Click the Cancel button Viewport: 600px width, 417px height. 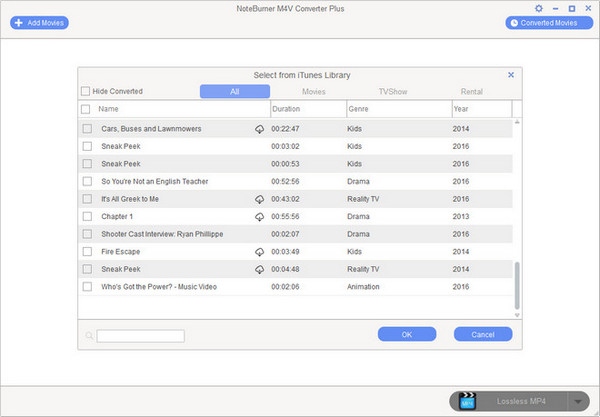[483, 334]
